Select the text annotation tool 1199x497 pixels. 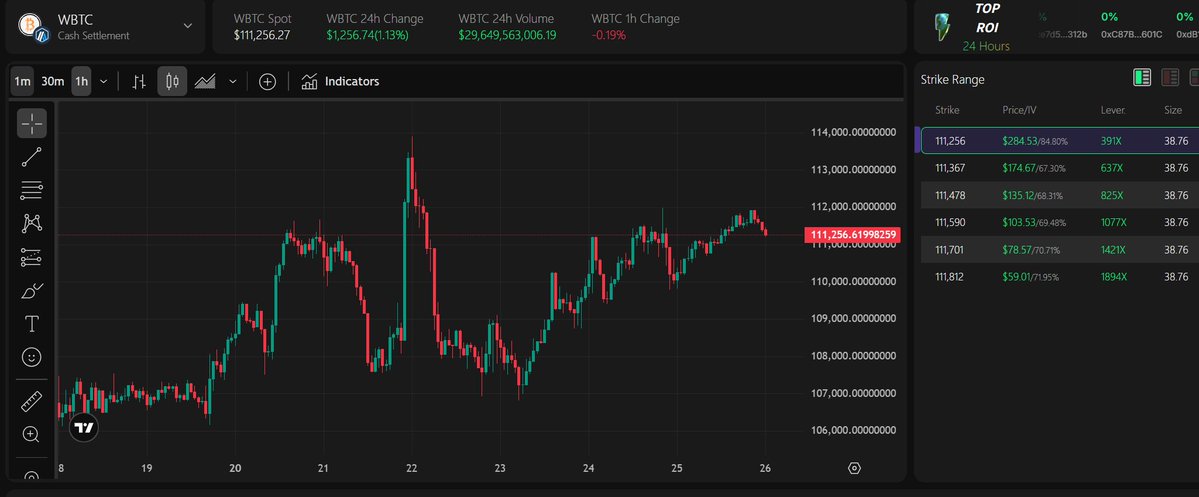[32, 324]
